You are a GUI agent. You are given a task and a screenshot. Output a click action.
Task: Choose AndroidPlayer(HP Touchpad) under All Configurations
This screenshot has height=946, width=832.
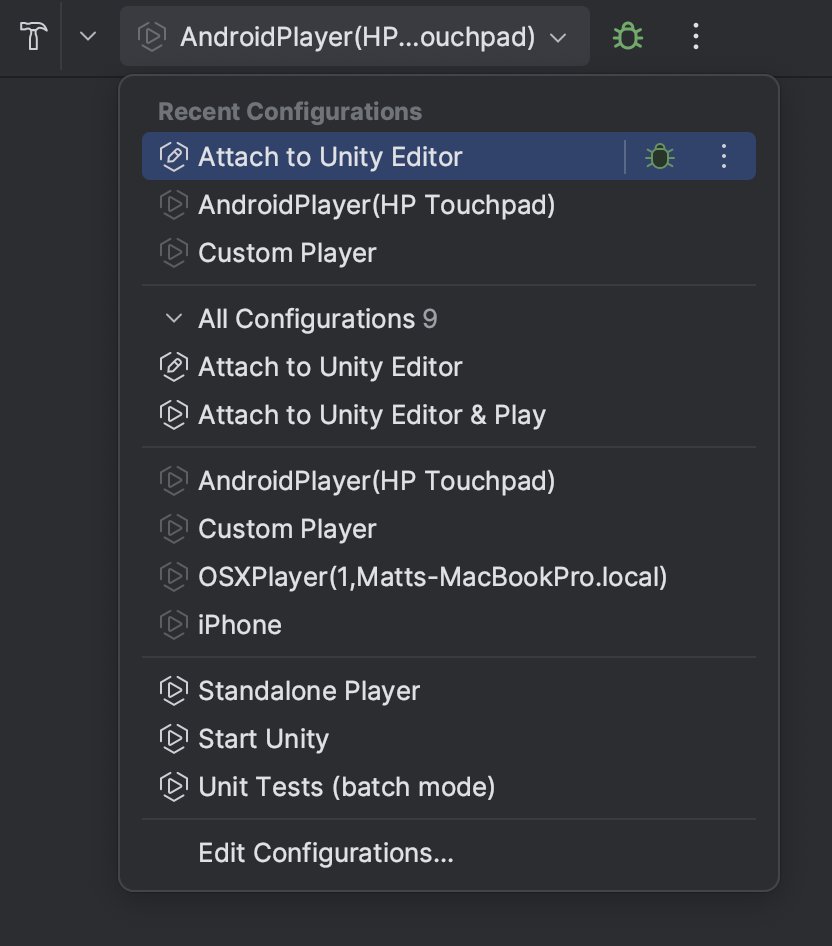[x=448, y=481]
